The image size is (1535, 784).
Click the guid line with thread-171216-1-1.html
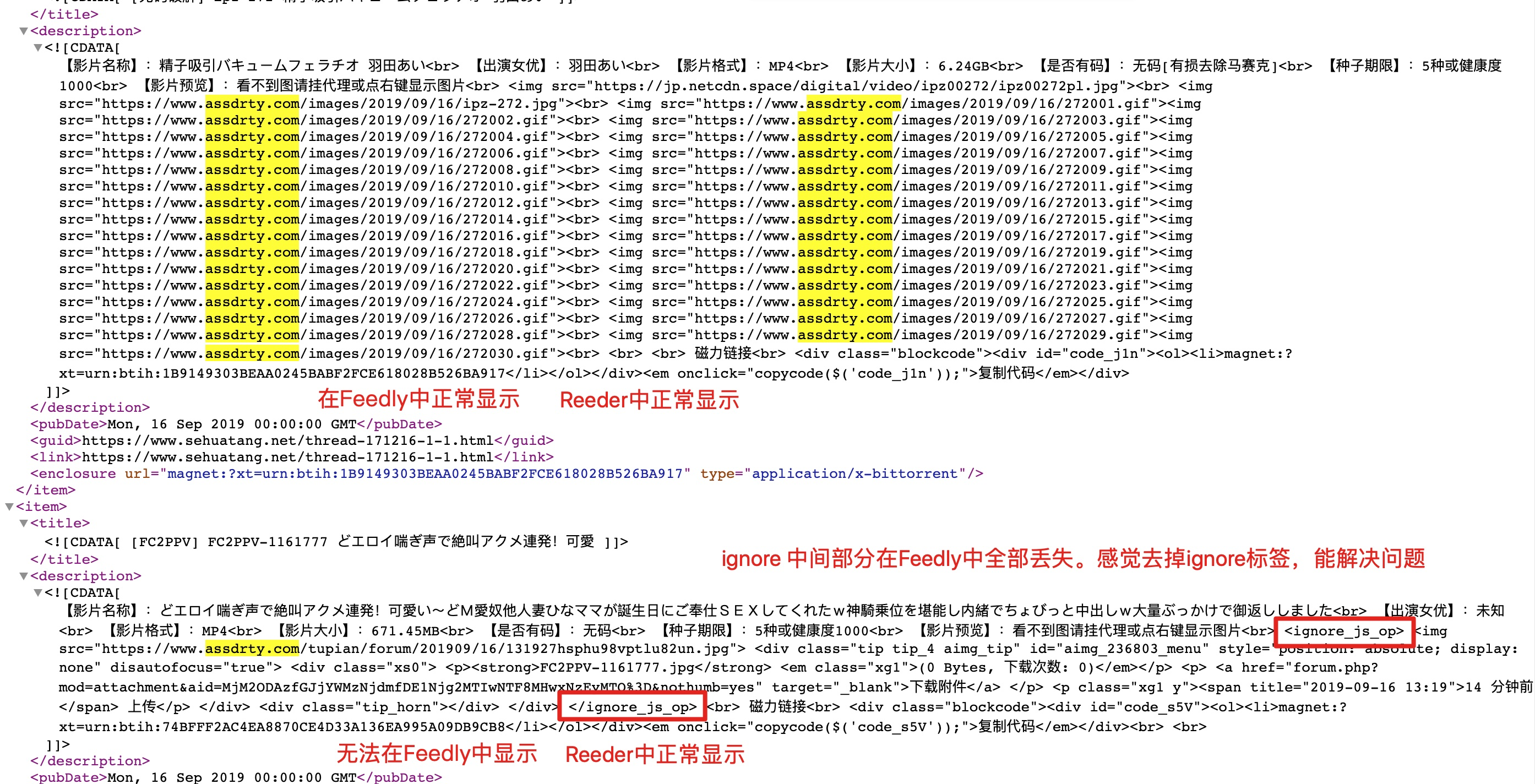pyautogui.click(x=292, y=441)
